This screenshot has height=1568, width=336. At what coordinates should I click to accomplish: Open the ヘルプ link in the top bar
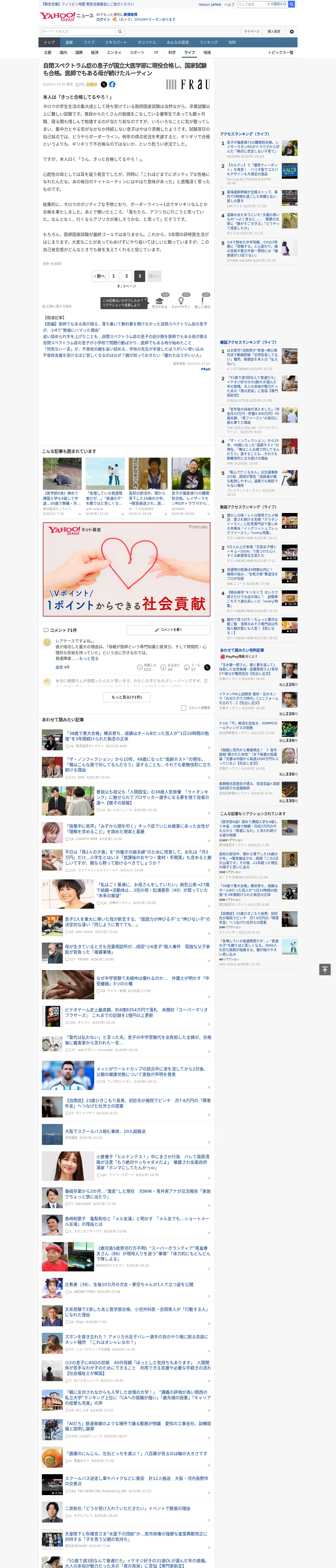point(229,4)
